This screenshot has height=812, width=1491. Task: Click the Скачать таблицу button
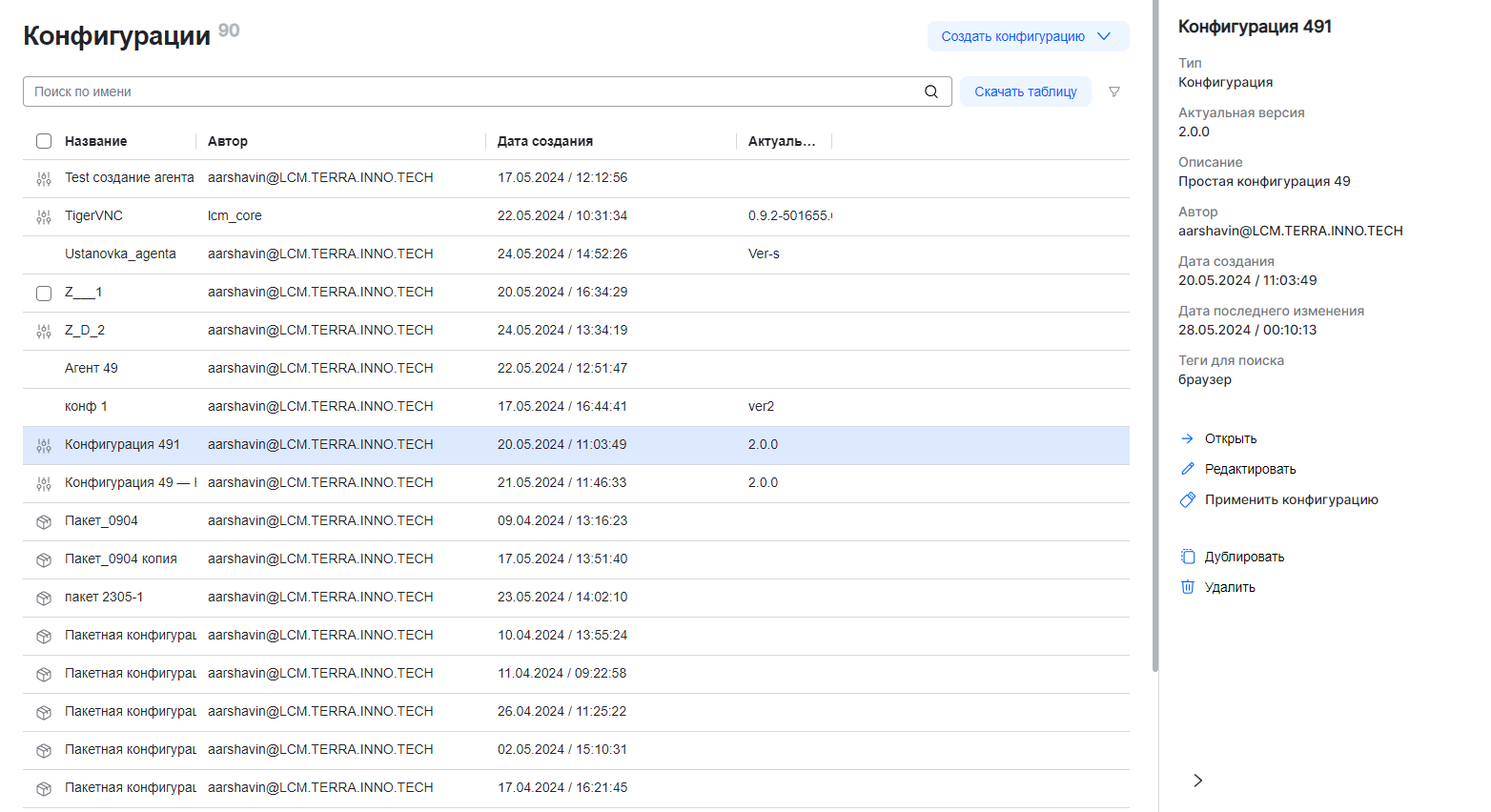[x=1025, y=91]
